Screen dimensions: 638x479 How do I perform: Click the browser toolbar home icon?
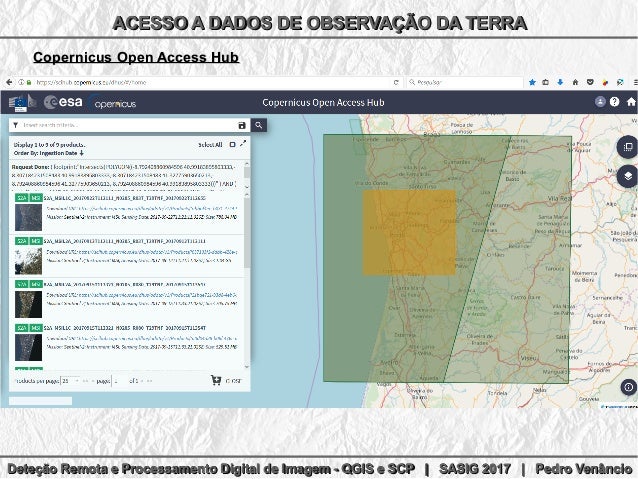point(575,82)
